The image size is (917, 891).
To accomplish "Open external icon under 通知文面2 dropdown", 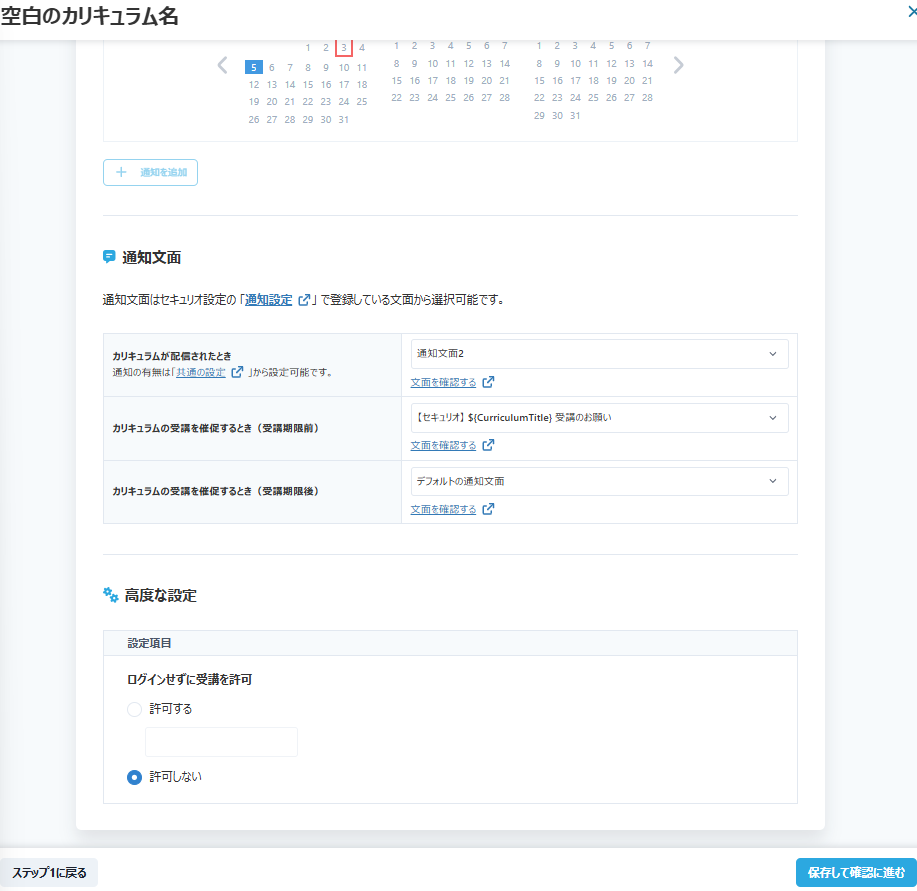I will [488, 382].
